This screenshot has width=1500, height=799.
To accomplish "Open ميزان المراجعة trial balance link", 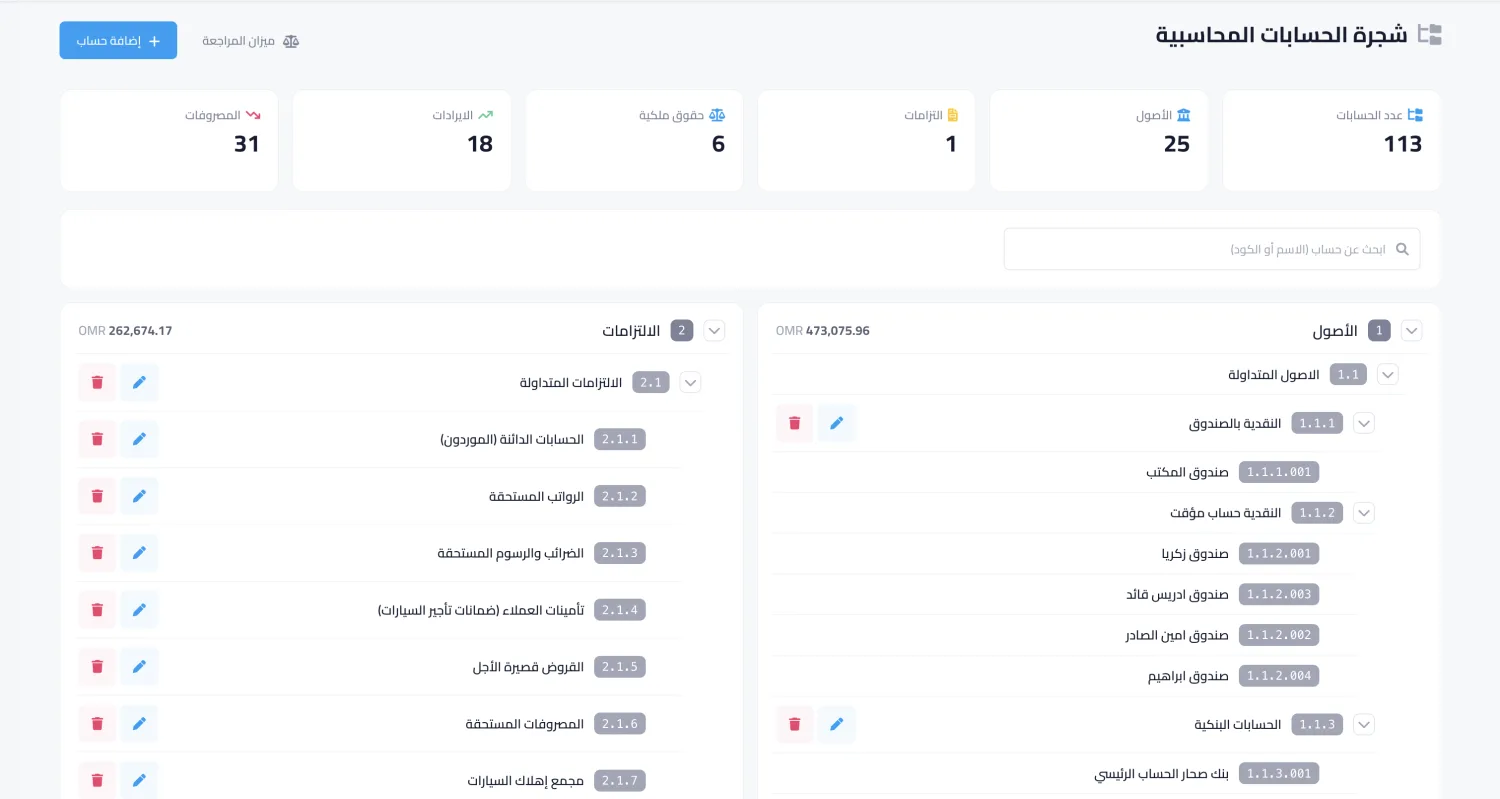I will pyautogui.click(x=250, y=41).
